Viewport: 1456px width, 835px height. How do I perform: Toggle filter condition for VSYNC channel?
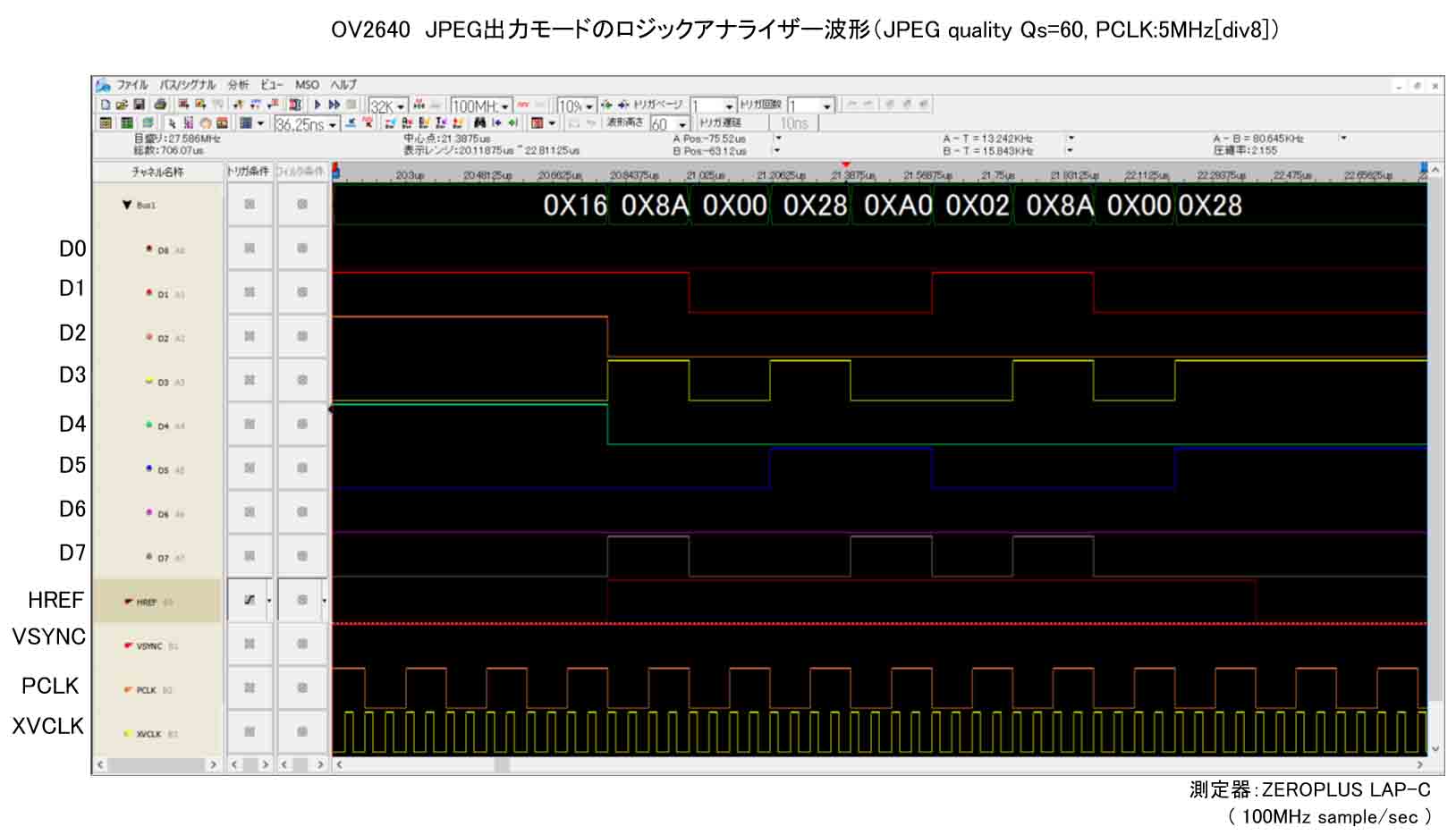point(302,644)
